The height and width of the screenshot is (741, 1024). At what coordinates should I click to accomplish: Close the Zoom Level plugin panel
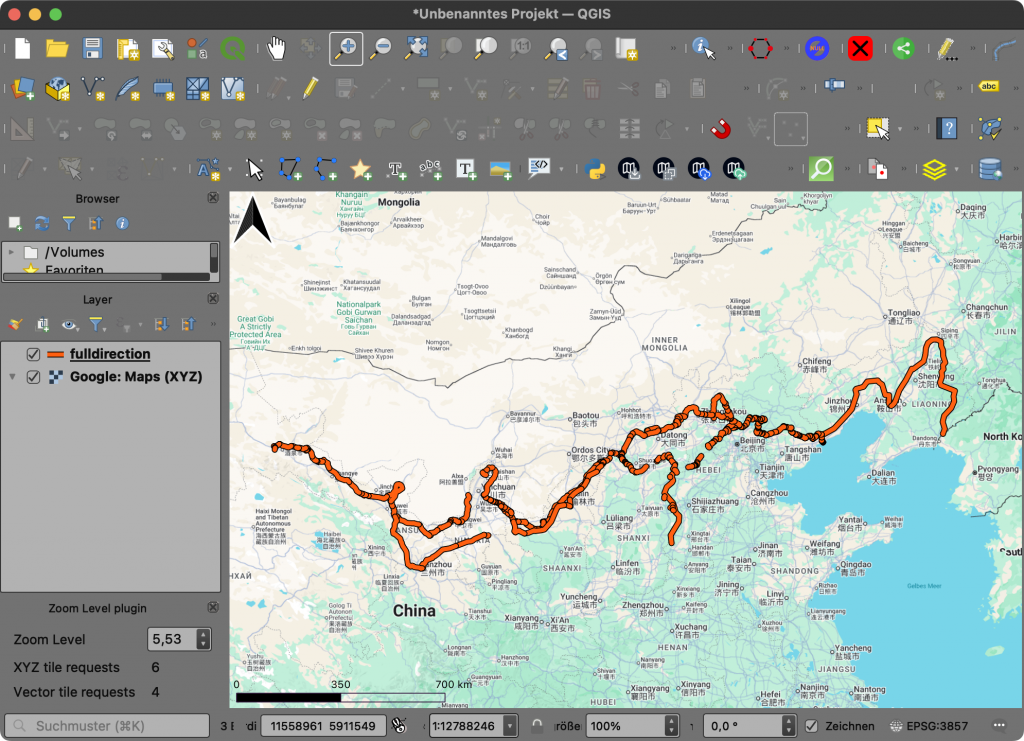[x=213, y=608]
